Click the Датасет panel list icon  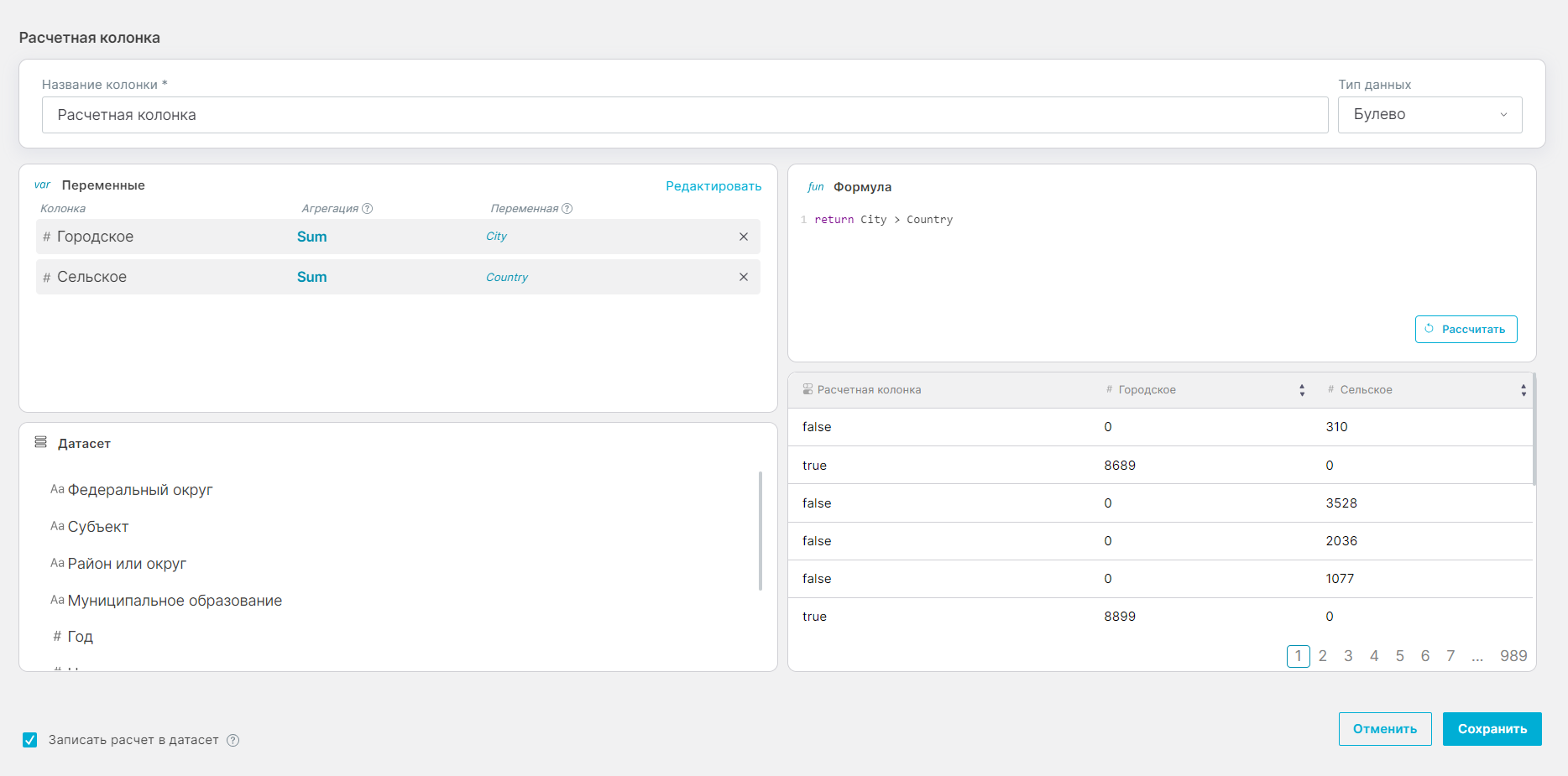click(x=40, y=442)
